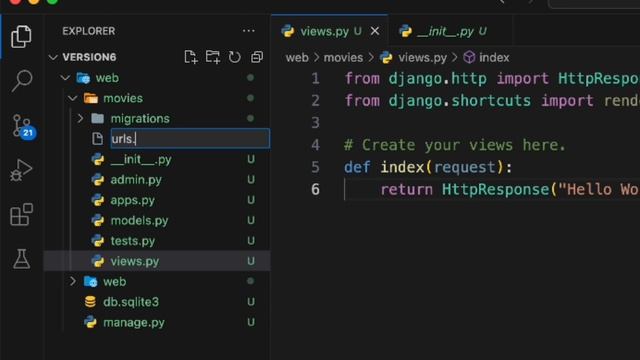This screenshot has height=360, width=640.
Task: Open the Search view icon
Action: pos(22,80)
